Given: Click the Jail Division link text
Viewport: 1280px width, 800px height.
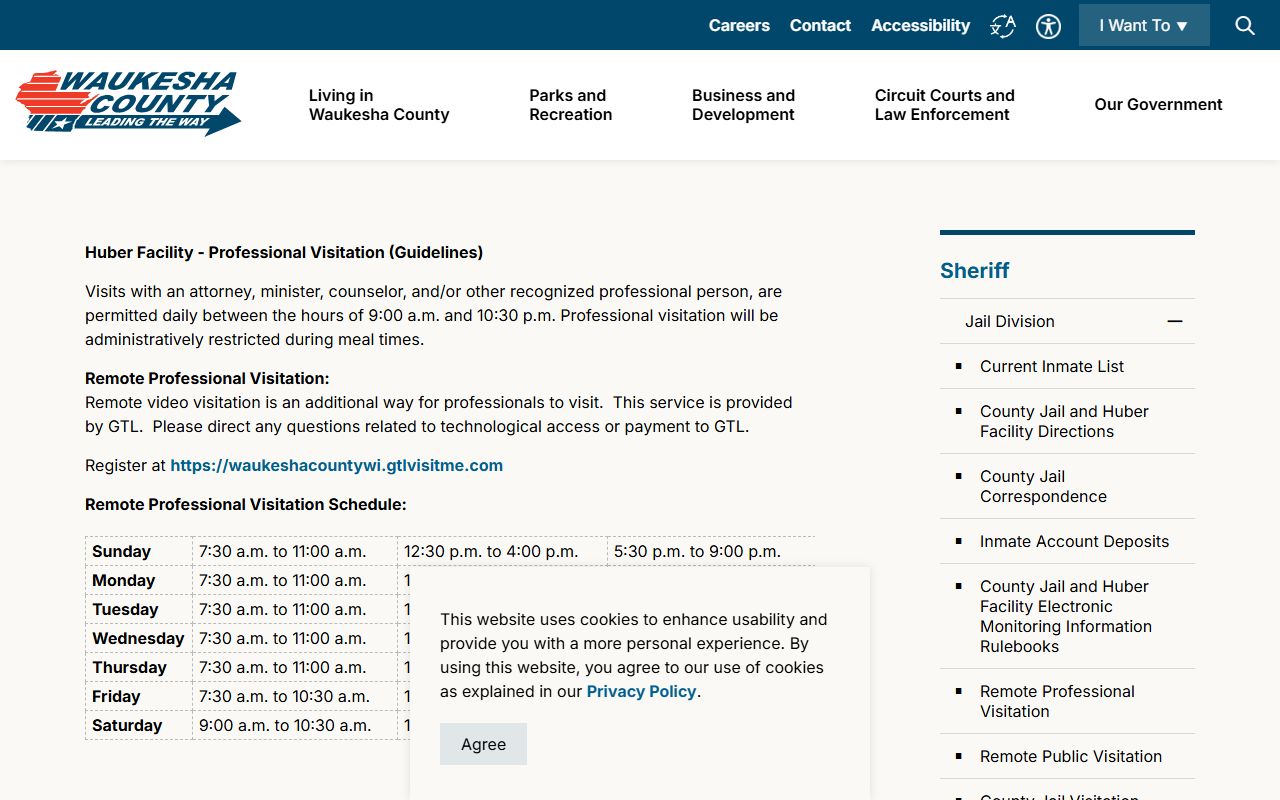Looking at the screenshot, I should click(1010, 321).
